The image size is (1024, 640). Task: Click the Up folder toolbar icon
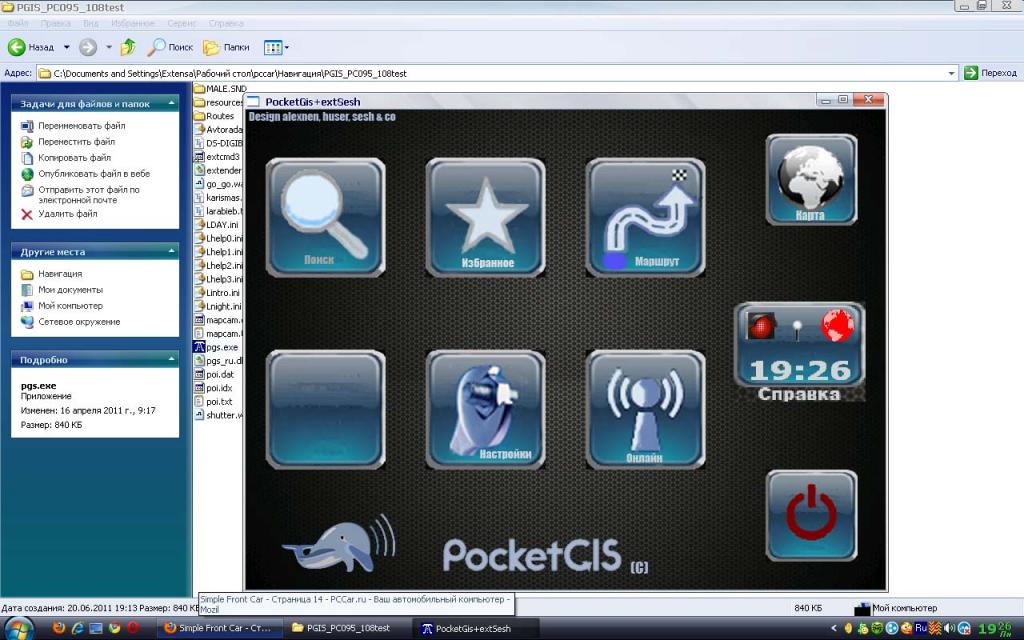coord(128,47)
